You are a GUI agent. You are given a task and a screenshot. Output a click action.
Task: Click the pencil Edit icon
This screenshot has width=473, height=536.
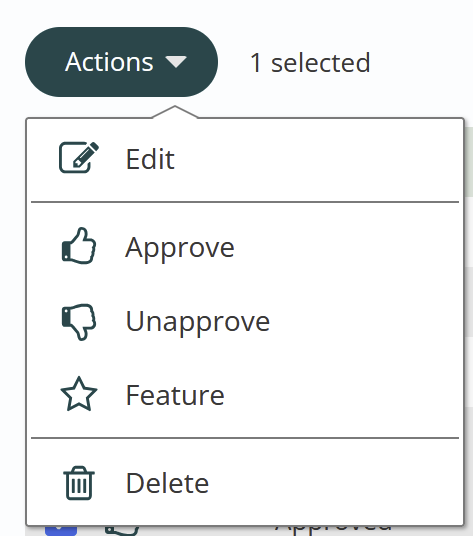coord(79,157)
